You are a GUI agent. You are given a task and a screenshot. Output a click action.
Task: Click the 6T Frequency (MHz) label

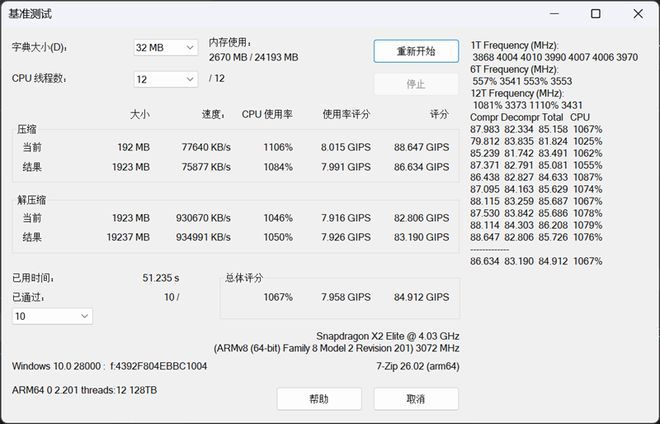point(514,69)
